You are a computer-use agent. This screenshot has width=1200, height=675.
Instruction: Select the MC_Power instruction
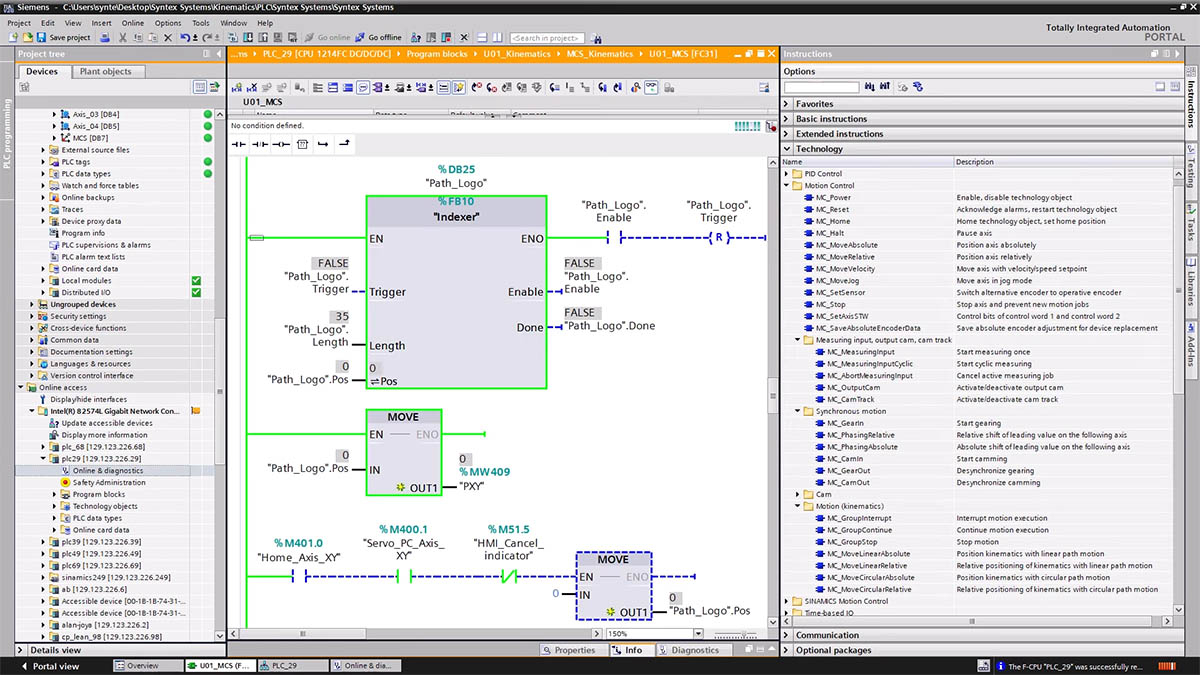(833, 197)
